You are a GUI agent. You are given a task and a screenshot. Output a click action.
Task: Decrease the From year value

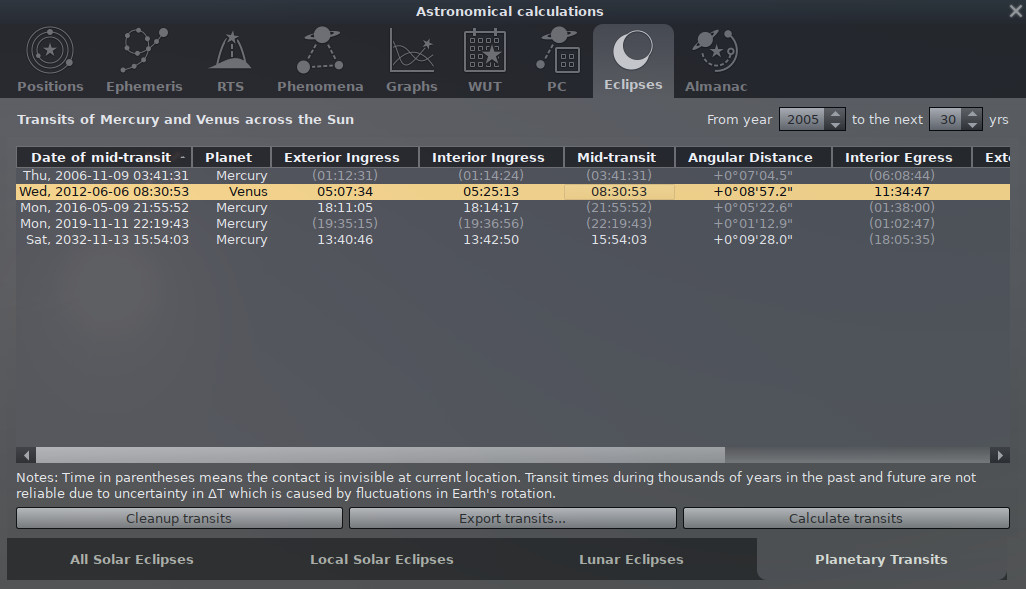836,125
